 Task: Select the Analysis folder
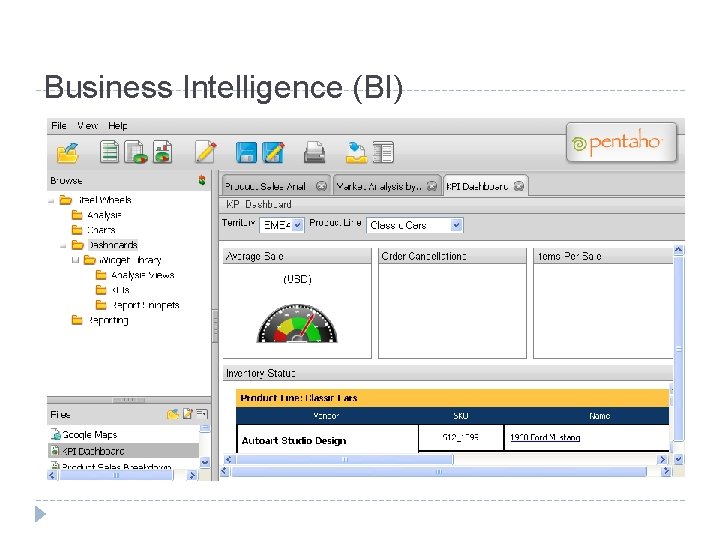coord(104,215)
